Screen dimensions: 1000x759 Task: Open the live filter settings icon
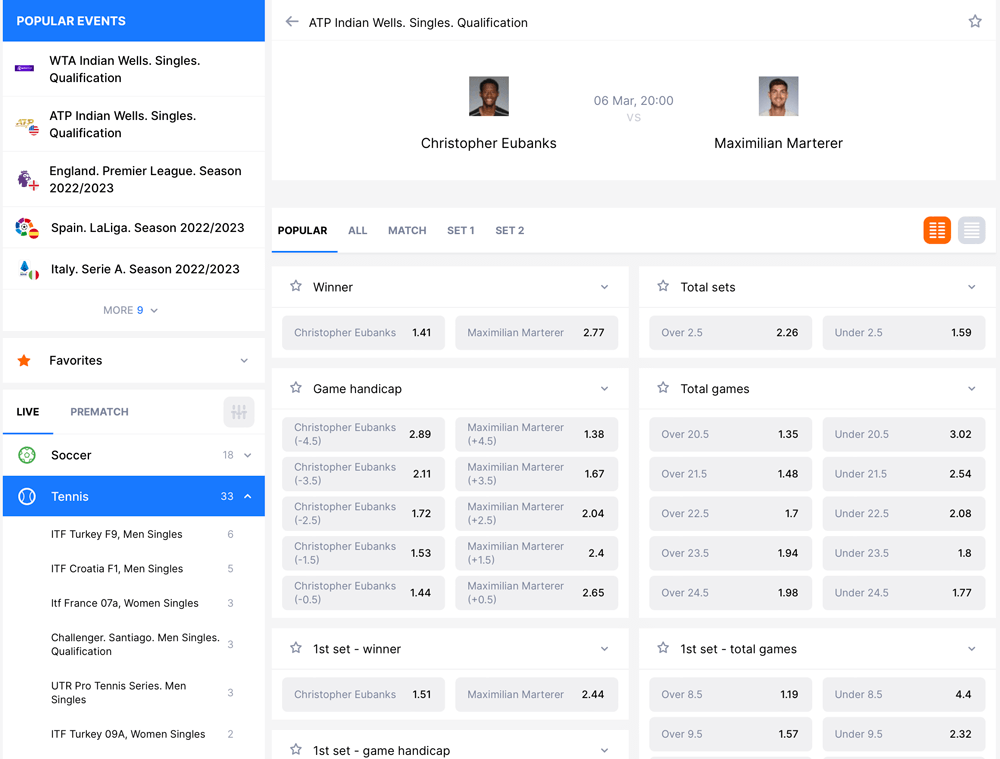[x=238, y=412]
